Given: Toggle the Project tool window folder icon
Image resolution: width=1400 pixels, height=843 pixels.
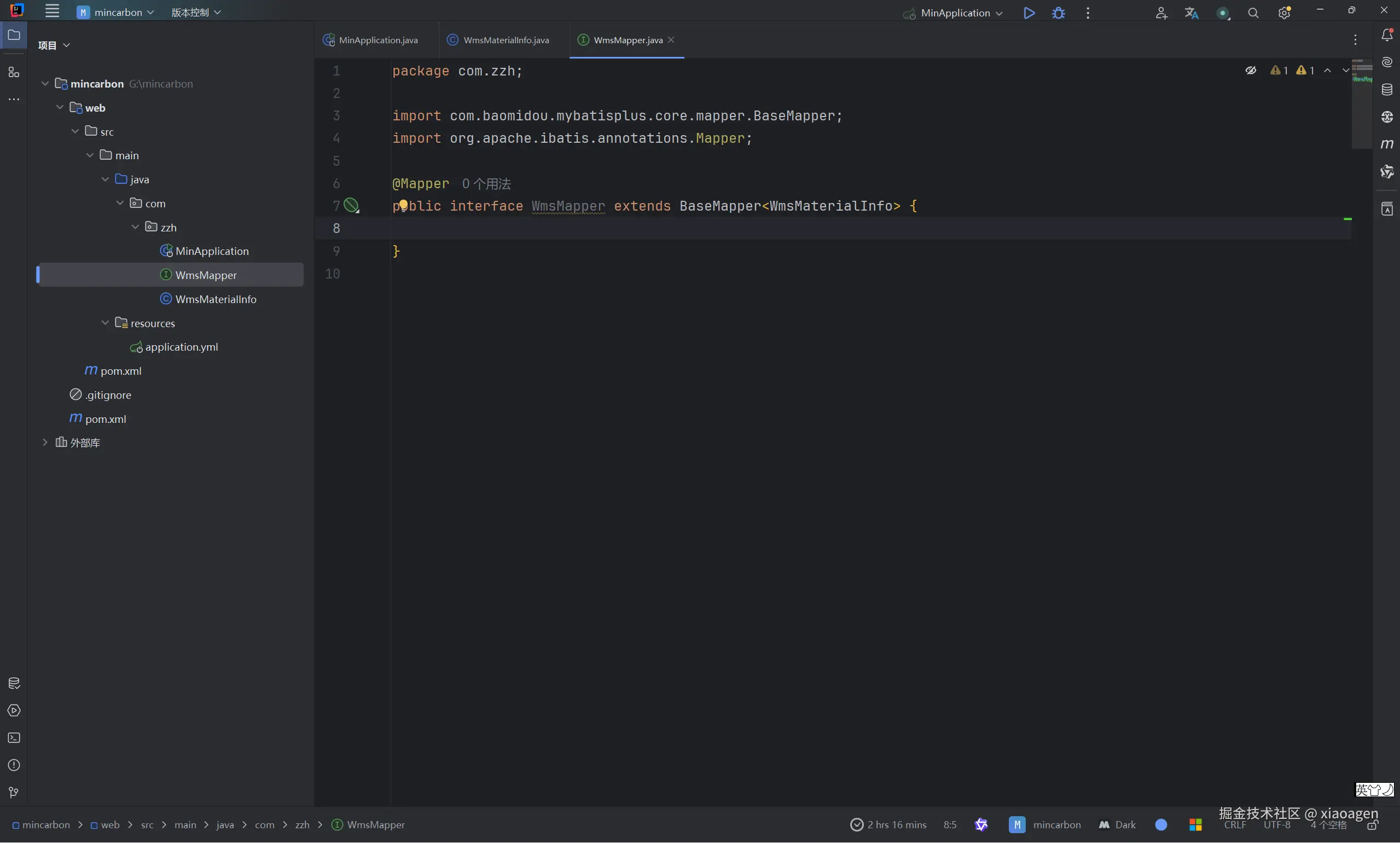Looking at the screenshot, I should coord(14,35).
